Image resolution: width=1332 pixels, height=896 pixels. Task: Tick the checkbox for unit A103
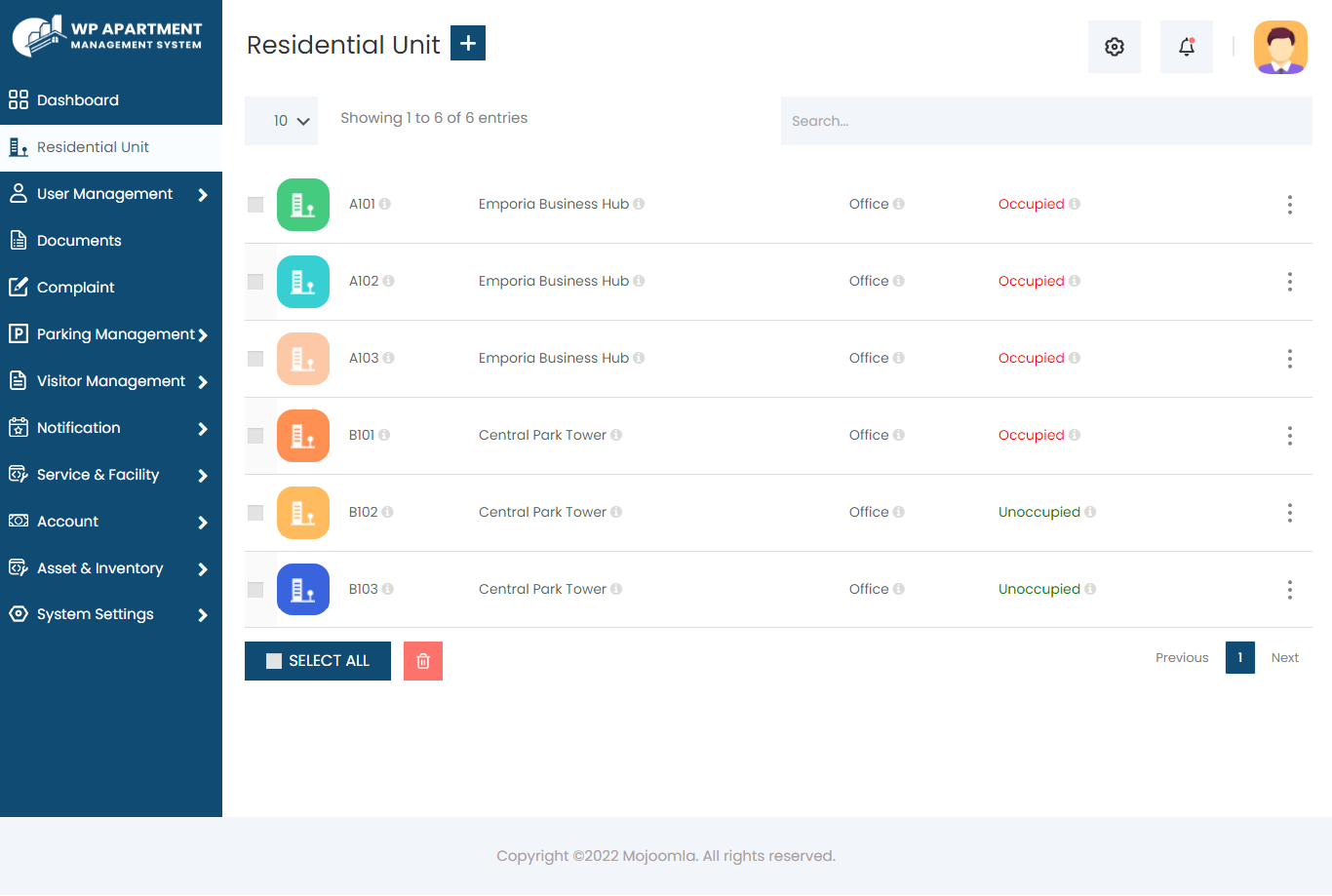[255, 359]
